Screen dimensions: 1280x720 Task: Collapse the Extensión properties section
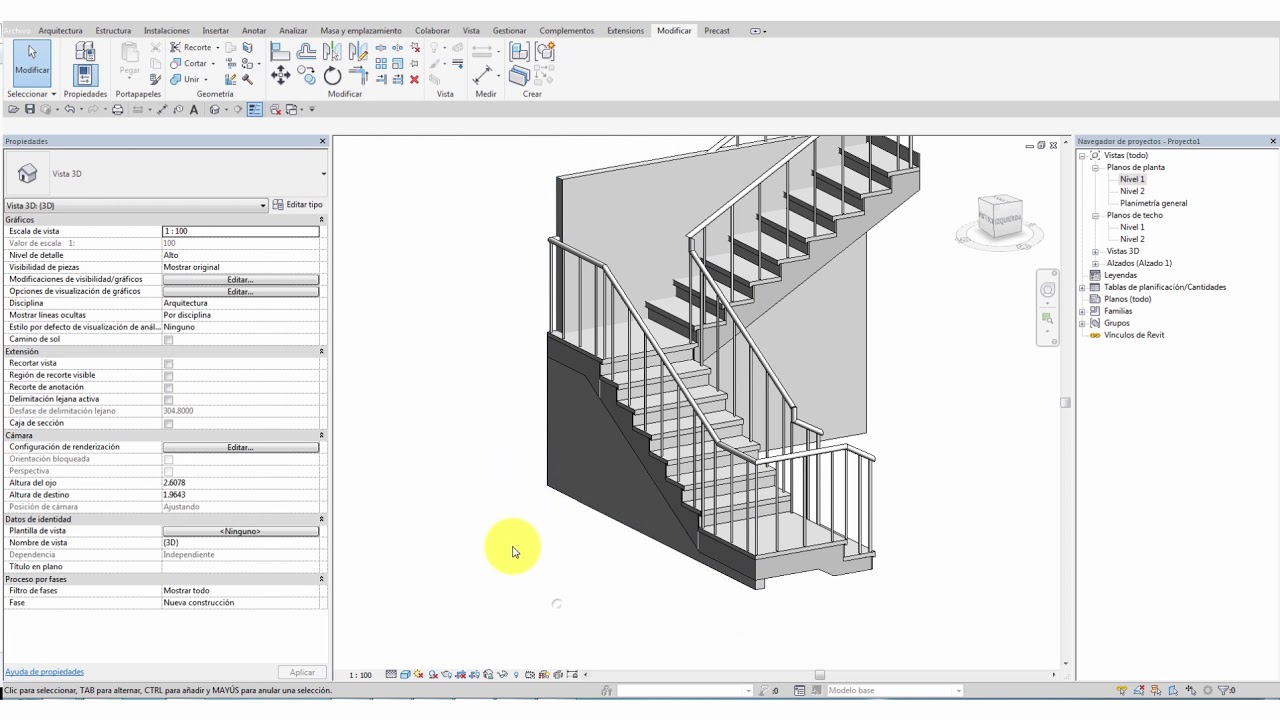point(321,352)
